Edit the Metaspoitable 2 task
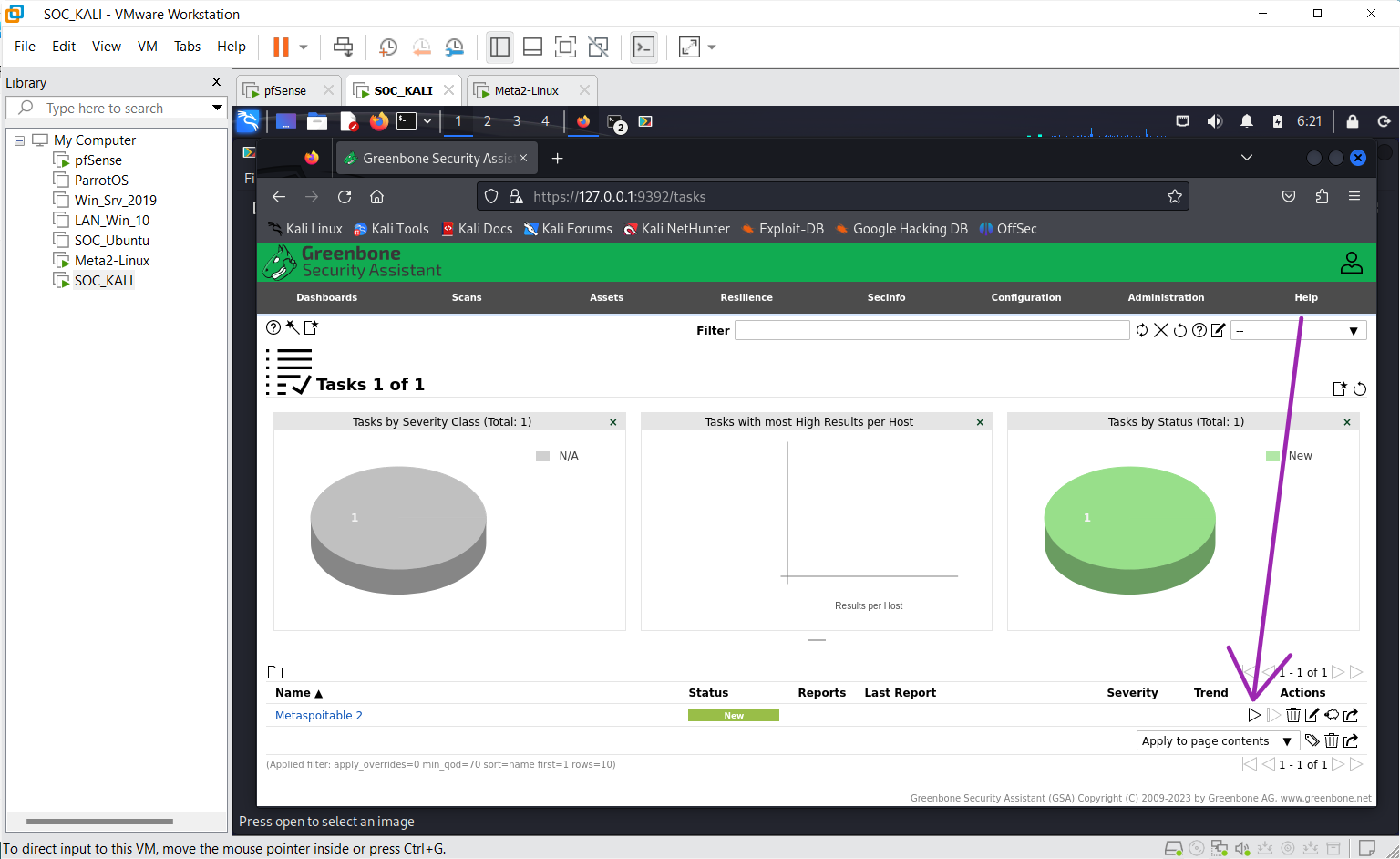The width and height of the screenshot is (1400, 859). click(1312, 715)
